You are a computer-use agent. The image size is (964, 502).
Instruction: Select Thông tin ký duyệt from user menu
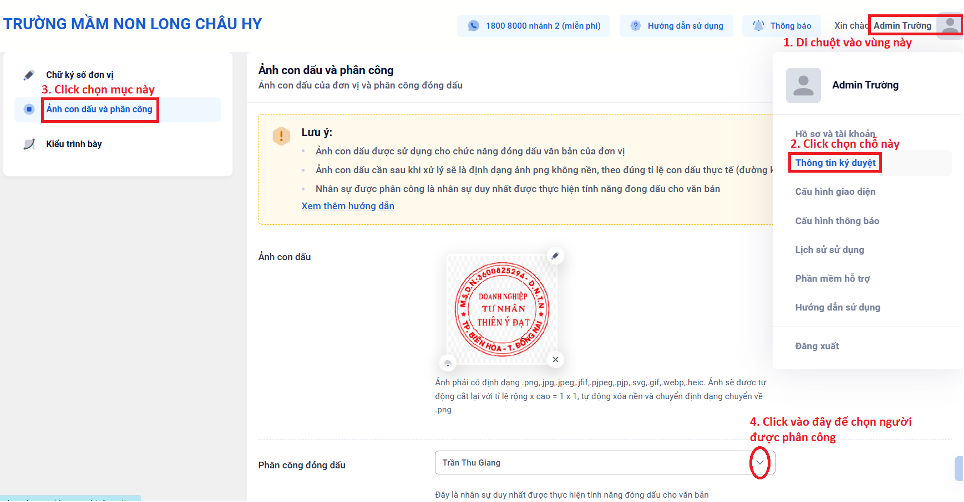836,162
